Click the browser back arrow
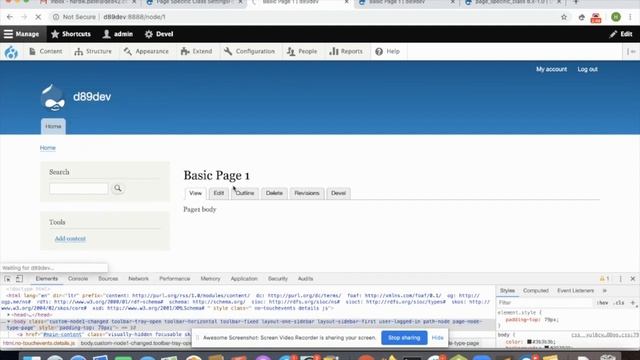Viewport: 640px width, 360px height. tap(10, 17)
